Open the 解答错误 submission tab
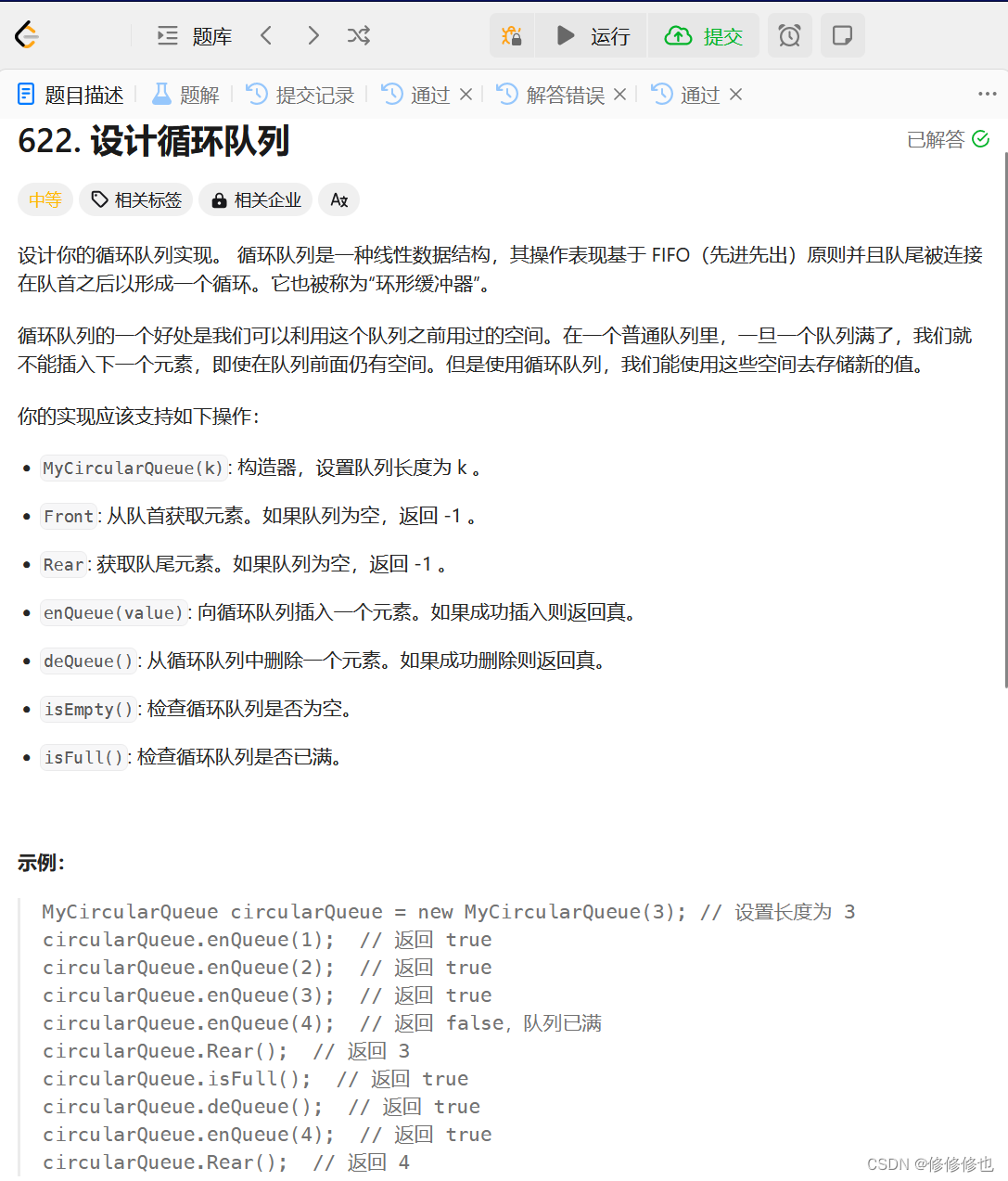The height and width of the screenshot is (1181, 1008). coord(550,95)
